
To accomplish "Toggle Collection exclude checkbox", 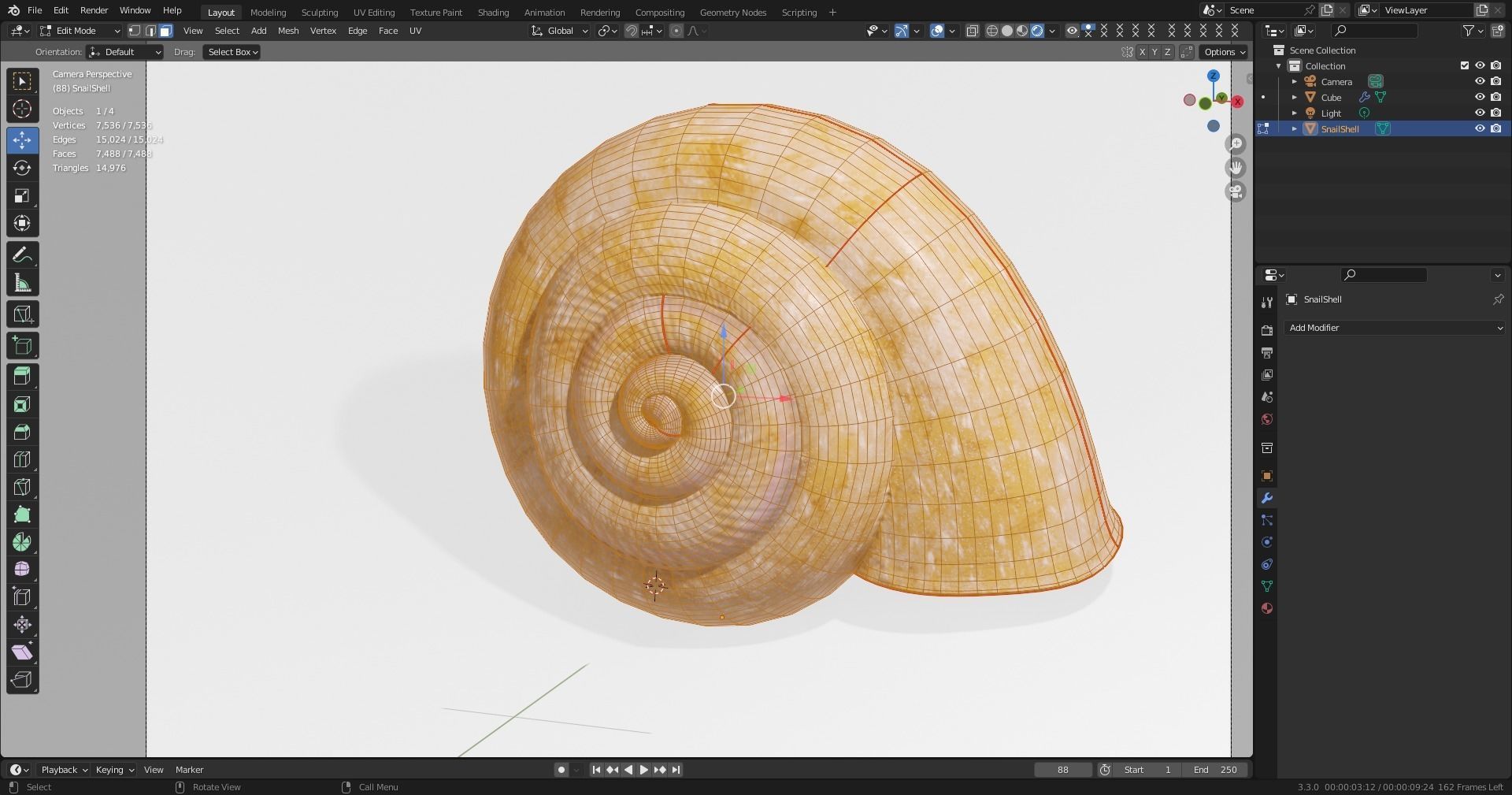I will (x=1465, y=65).
